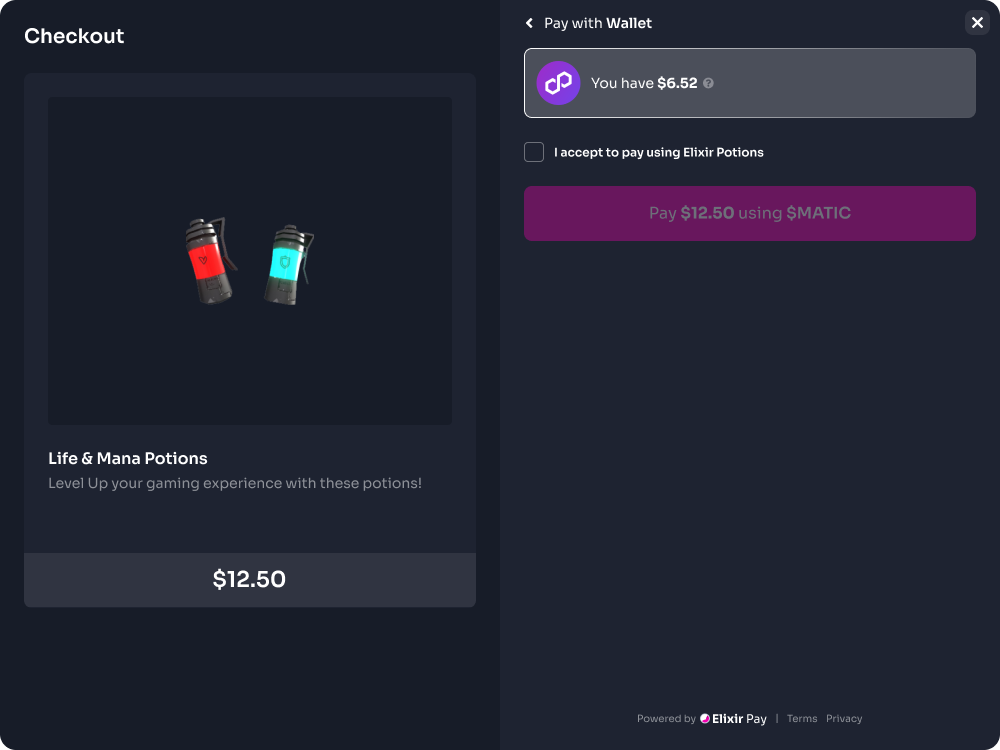Close the checkout dialog with the X

pos(977,23)
